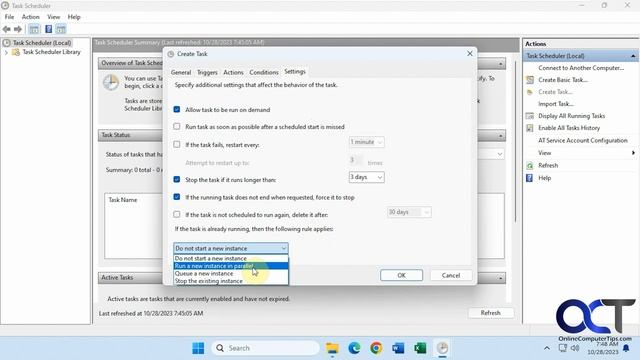Image resolution: width=640 pixels, height=360 pixels.
Task: Click the taskbar Search box
Action: click(266, 348)
